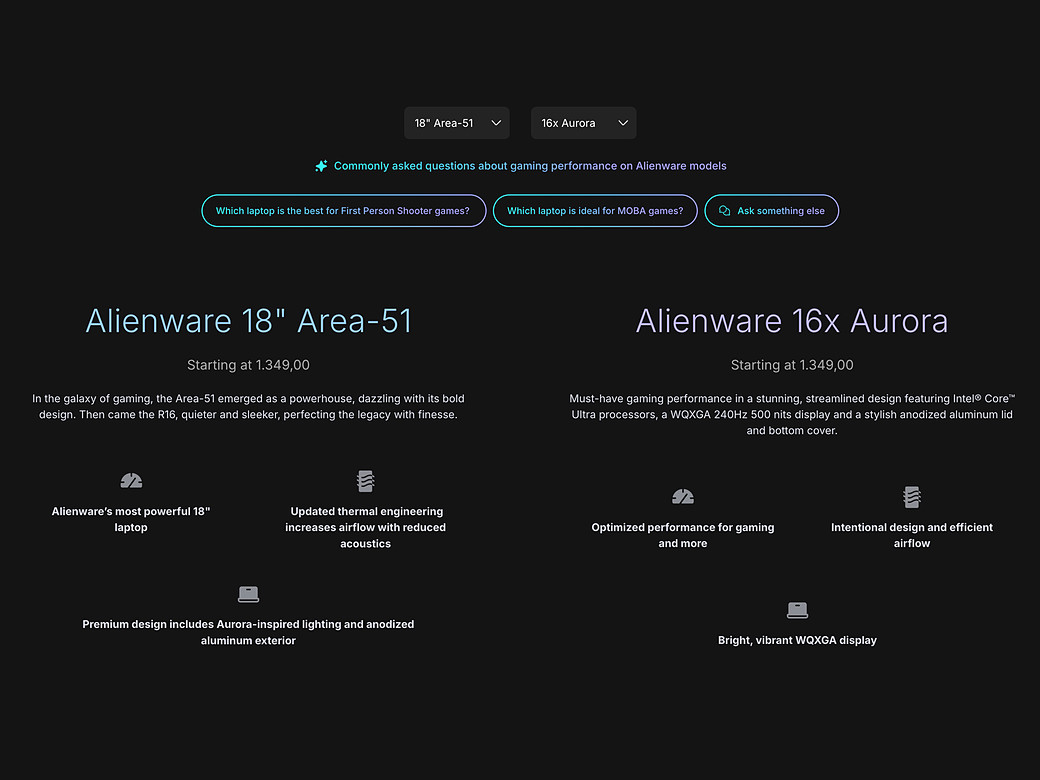Click the airflow icon above 'Updated thermal engineering'
The image size is (1040, 780).
tap(365, 481)
